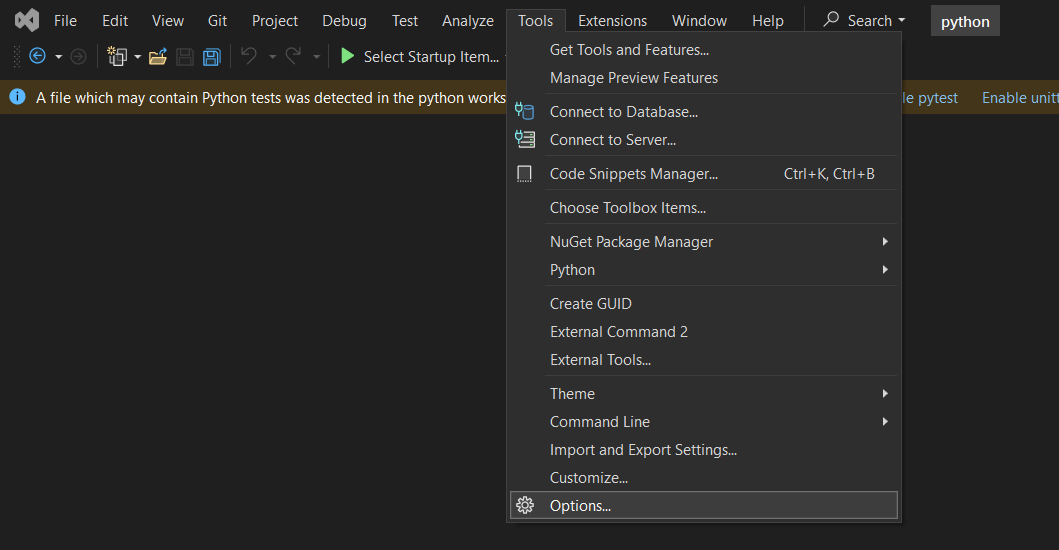Click the toolbar drag grip handle
This screenshot has width=1059, height=550.
click(x=17, y=57)
